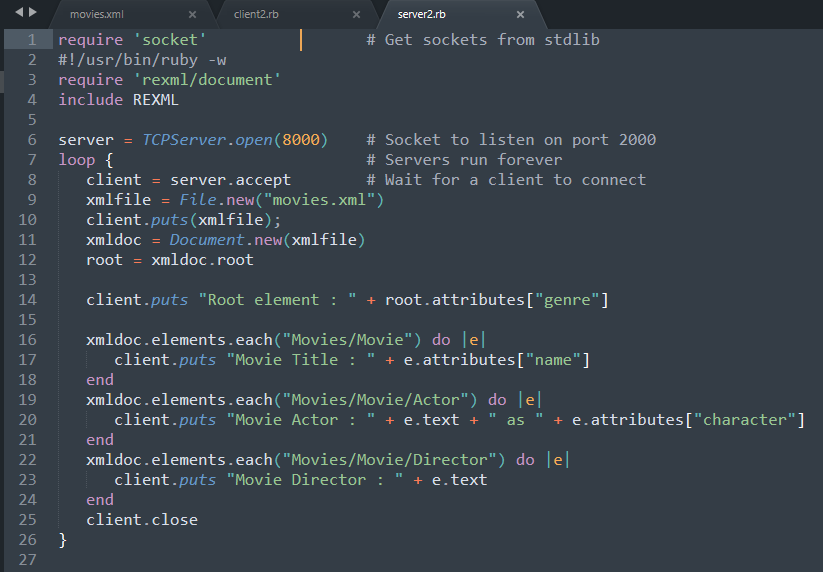Click 'client.puts(xmlfile);' line
The height and width of the screenshot is (572, 823).
tap(184, 220)
